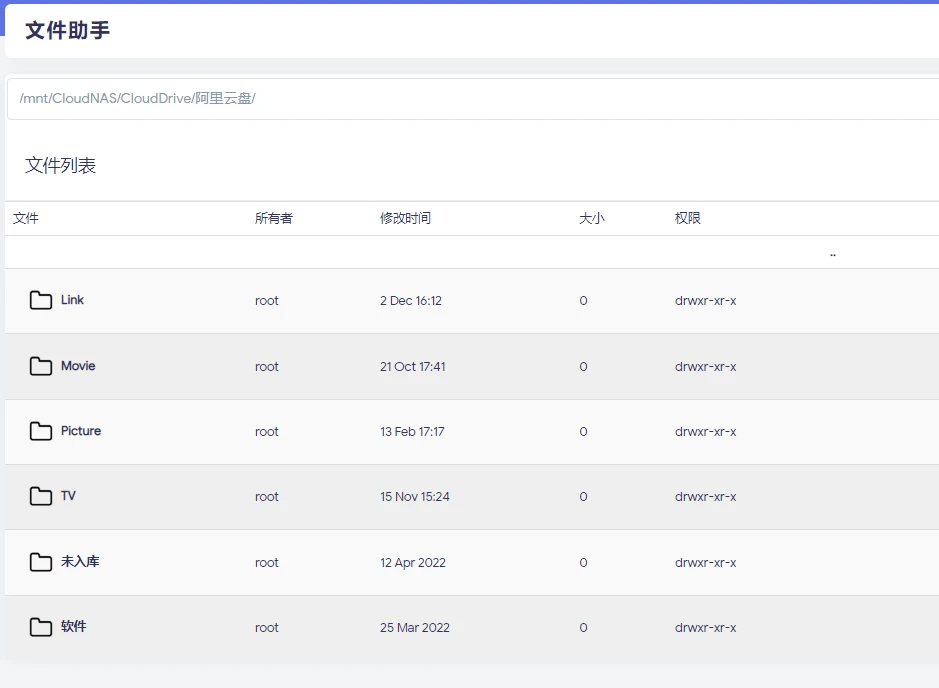Click the TV folder icon
This screenshot has height=688, width=939.
tap(41, 497)
